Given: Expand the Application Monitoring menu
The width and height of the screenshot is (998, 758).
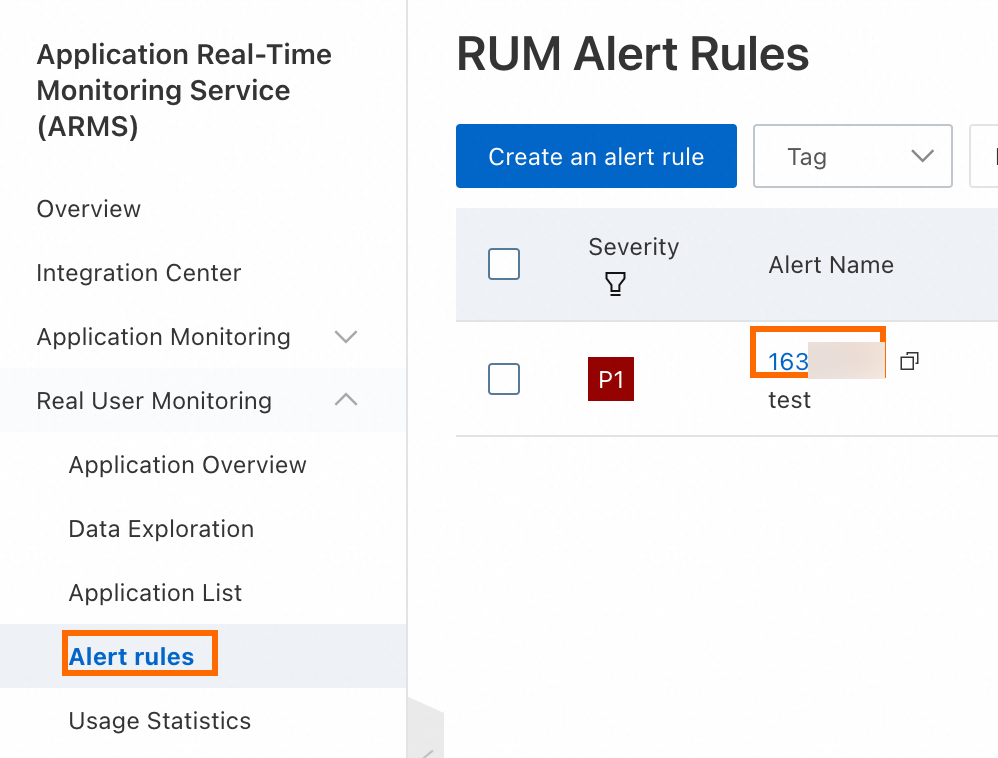Looking at the screenshot, I should point(346,337).
